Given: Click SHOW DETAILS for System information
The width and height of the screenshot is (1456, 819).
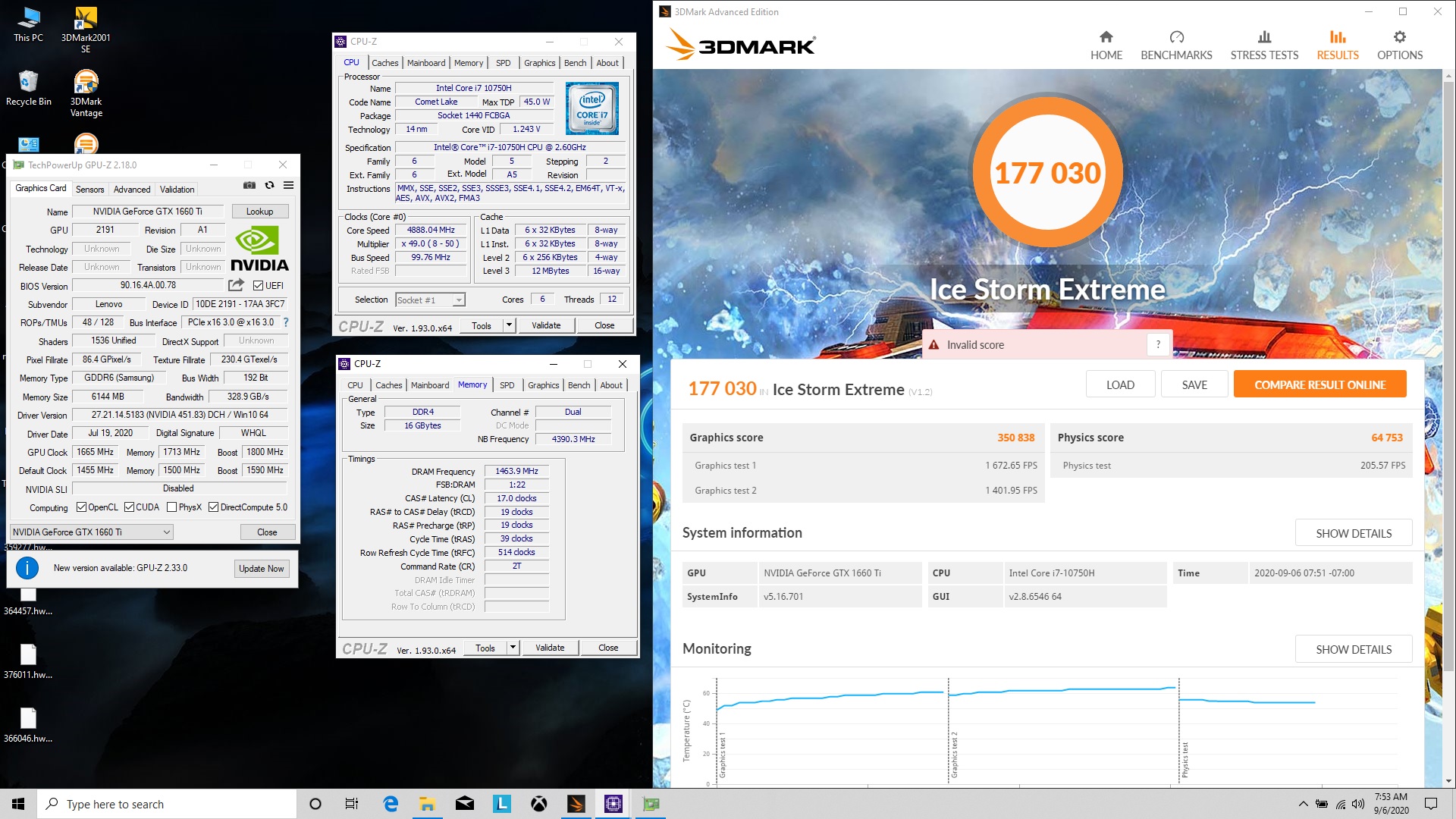Looking at the screenshot, I should pyautogui.click(x=1354, y=533).
